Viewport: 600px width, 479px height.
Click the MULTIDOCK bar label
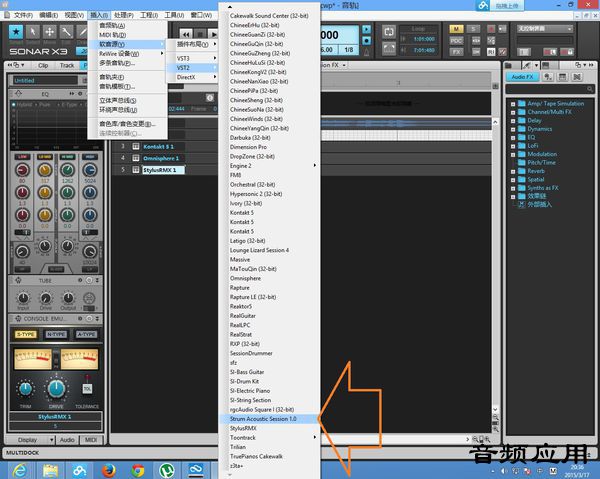pos(23,453)
